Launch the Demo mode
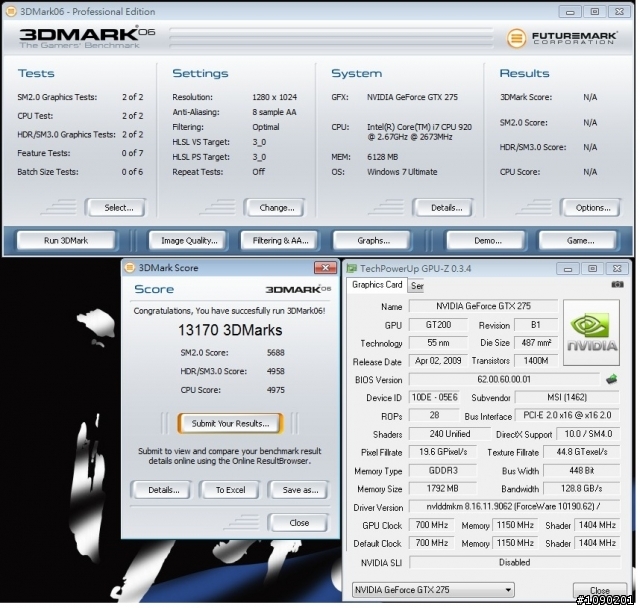The height and width of the screenshot is (608, 640). click(x=487, y=240)
